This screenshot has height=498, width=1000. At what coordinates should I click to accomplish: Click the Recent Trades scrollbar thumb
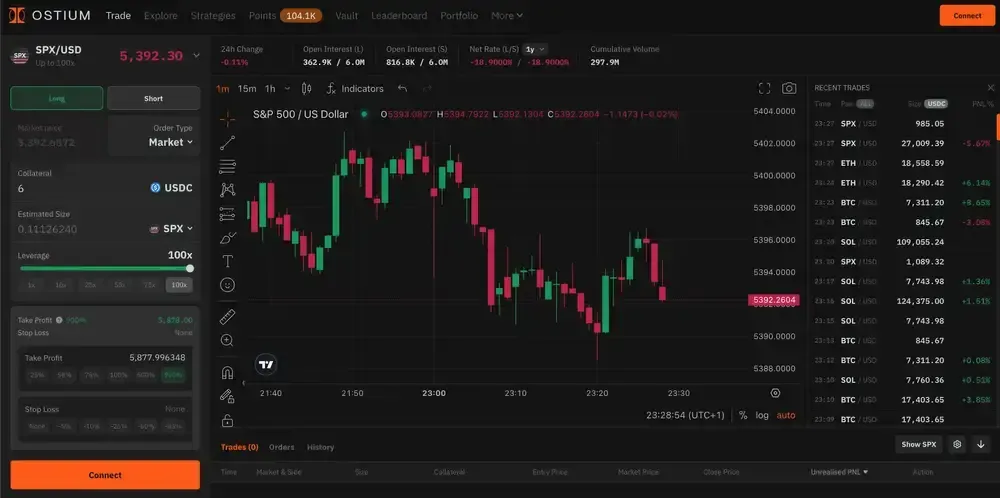pyautogui.click(x=997, y=127)
